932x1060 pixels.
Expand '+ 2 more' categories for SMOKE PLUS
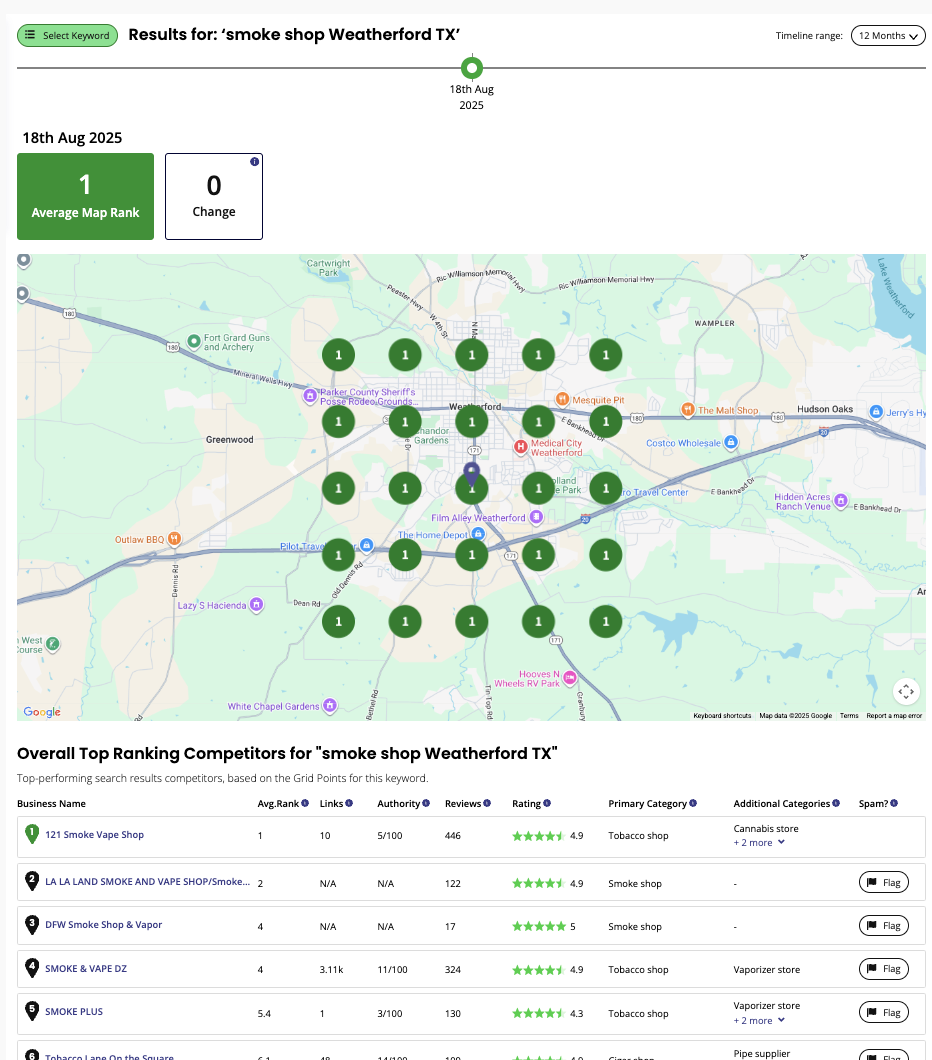point(759,1020)
